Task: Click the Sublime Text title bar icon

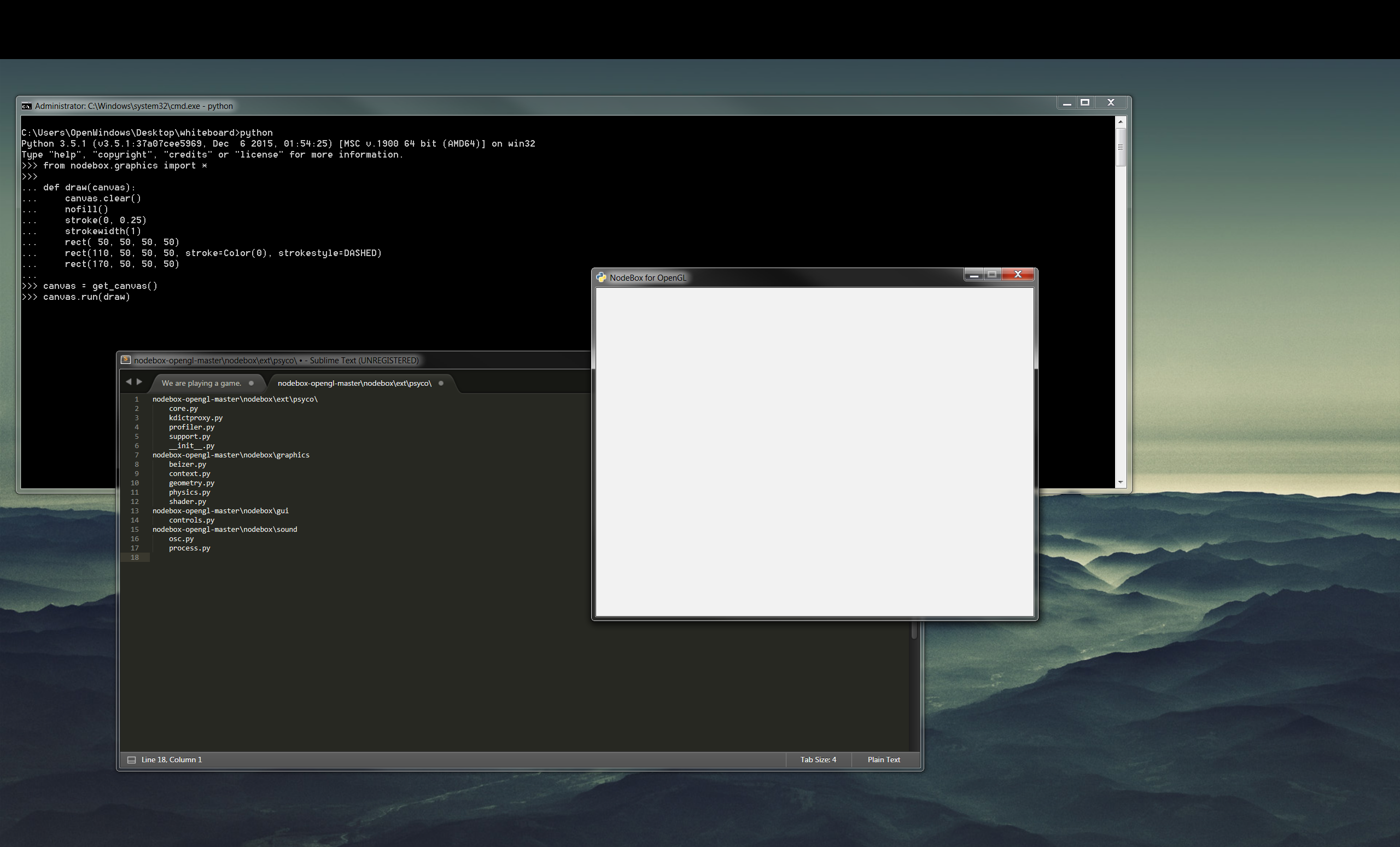Action: pyautogui.click(x=126, y=360)
